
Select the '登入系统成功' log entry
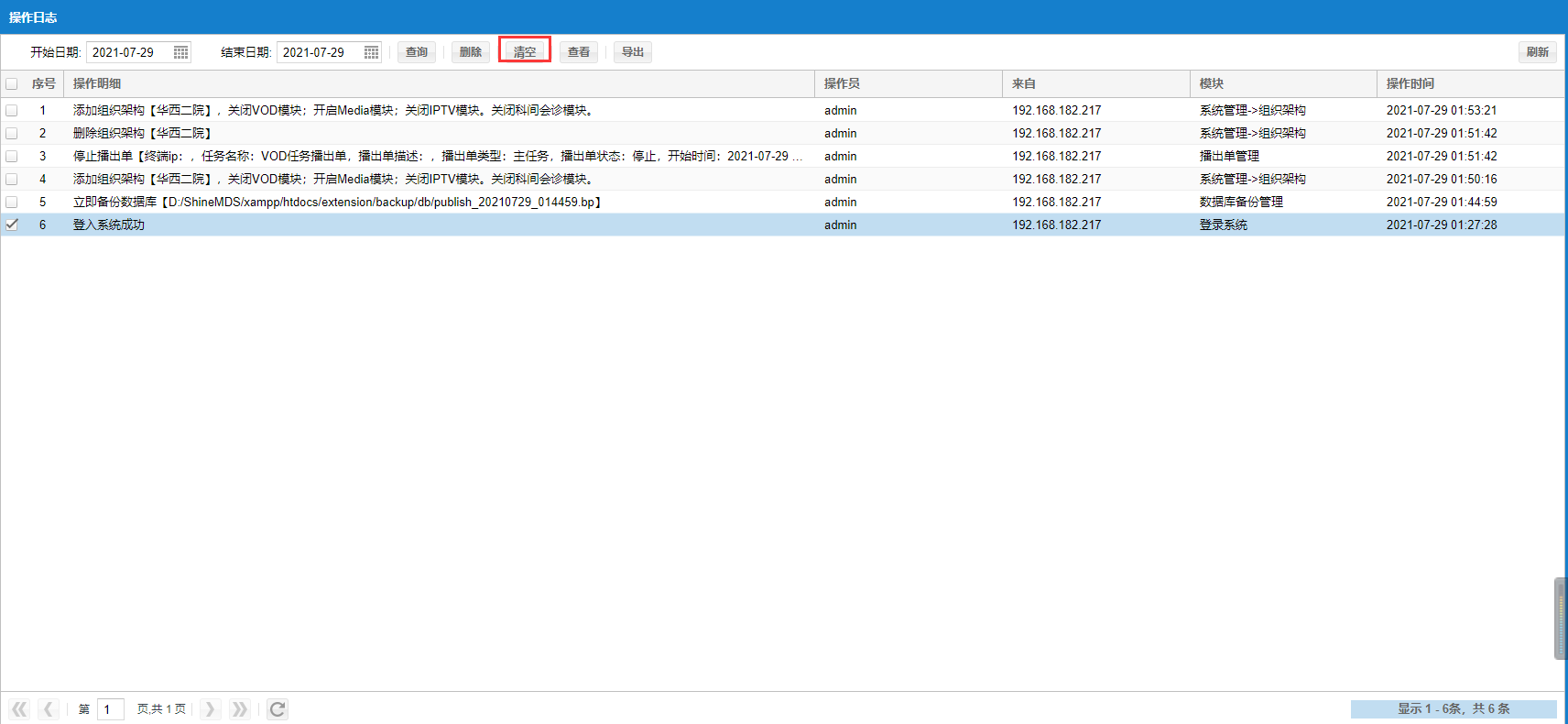click(x=782, y=225)
